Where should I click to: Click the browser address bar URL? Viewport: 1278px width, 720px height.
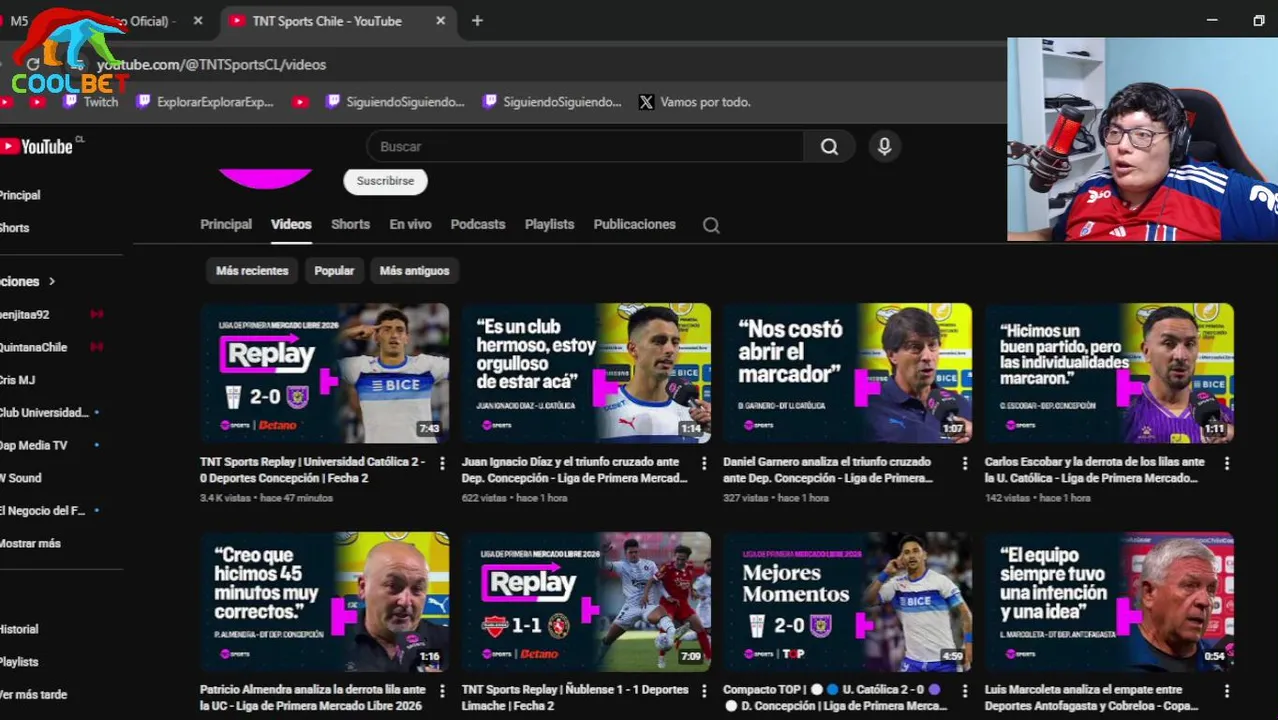tap(211, 64)
